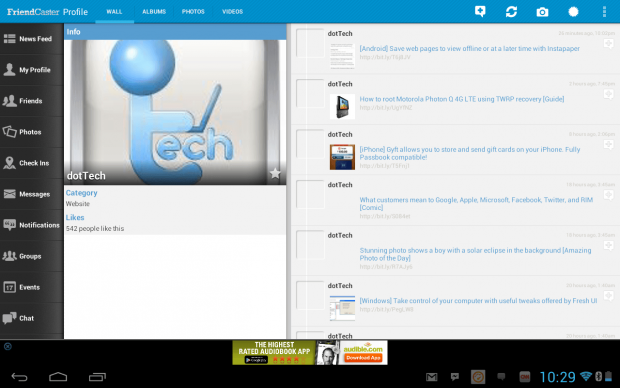The width and height of the screenshot is (620, 388).
Task: Tap the plus icon on solar eclipse post
Action: [x=609, y=245]
